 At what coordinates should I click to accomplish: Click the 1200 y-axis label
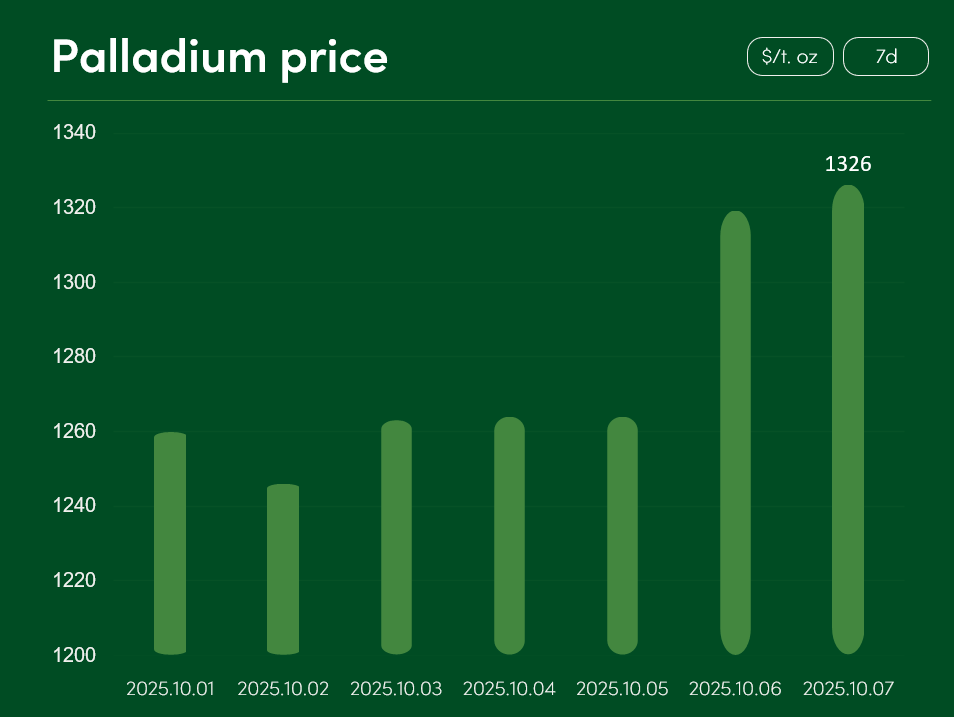73,655
